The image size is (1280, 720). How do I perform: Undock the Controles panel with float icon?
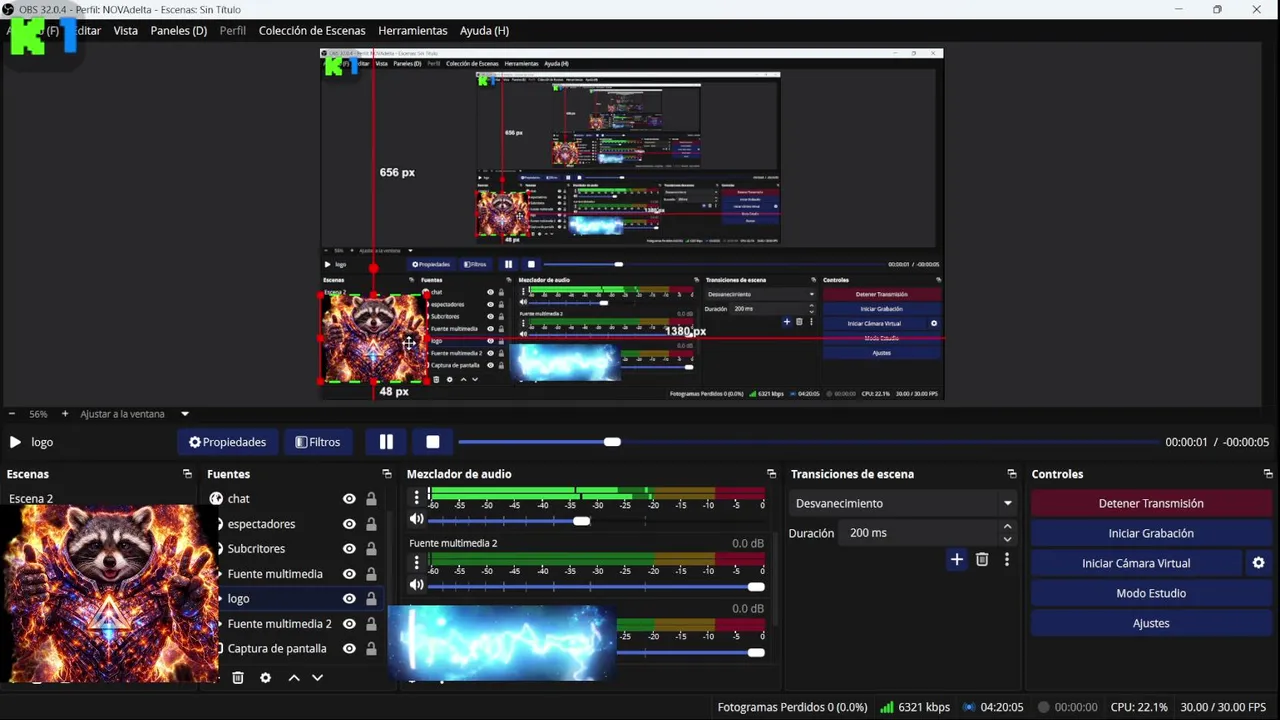[x=1268, y=474]
